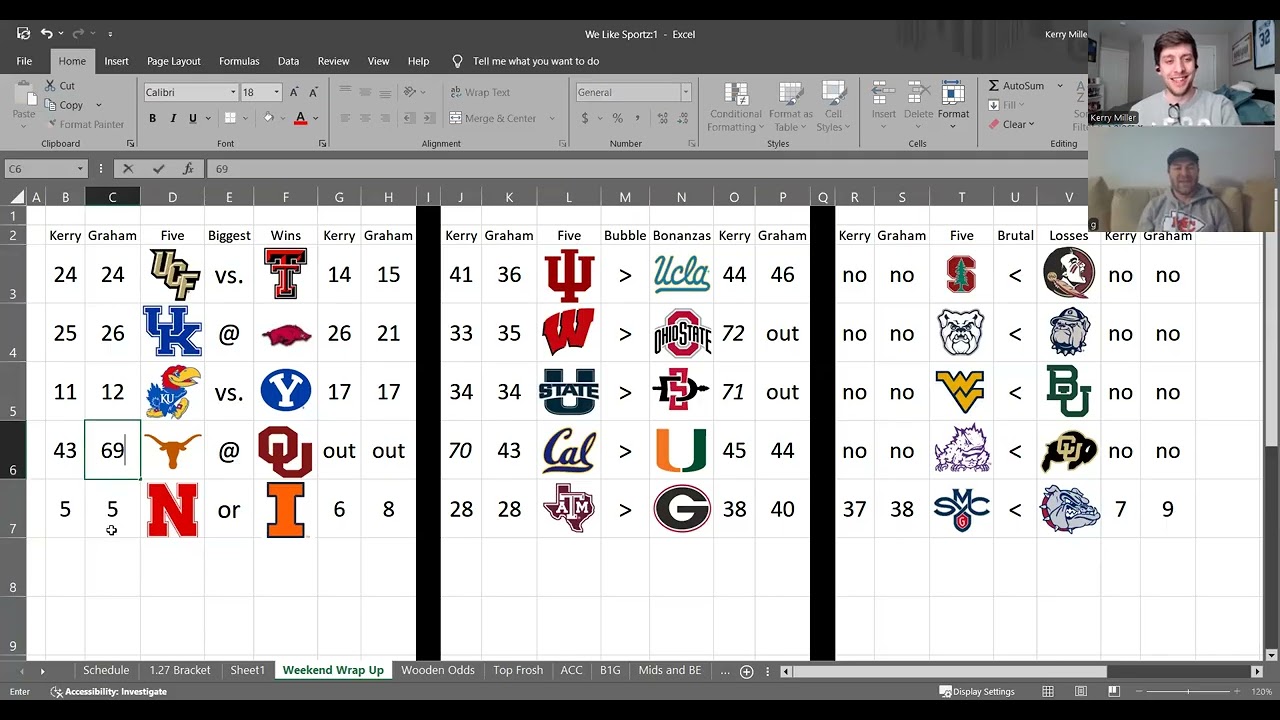This screenshot has width=1280, height=720.
Task: Confirm entry with formula bar checkmark
Action: click(157, 169)
